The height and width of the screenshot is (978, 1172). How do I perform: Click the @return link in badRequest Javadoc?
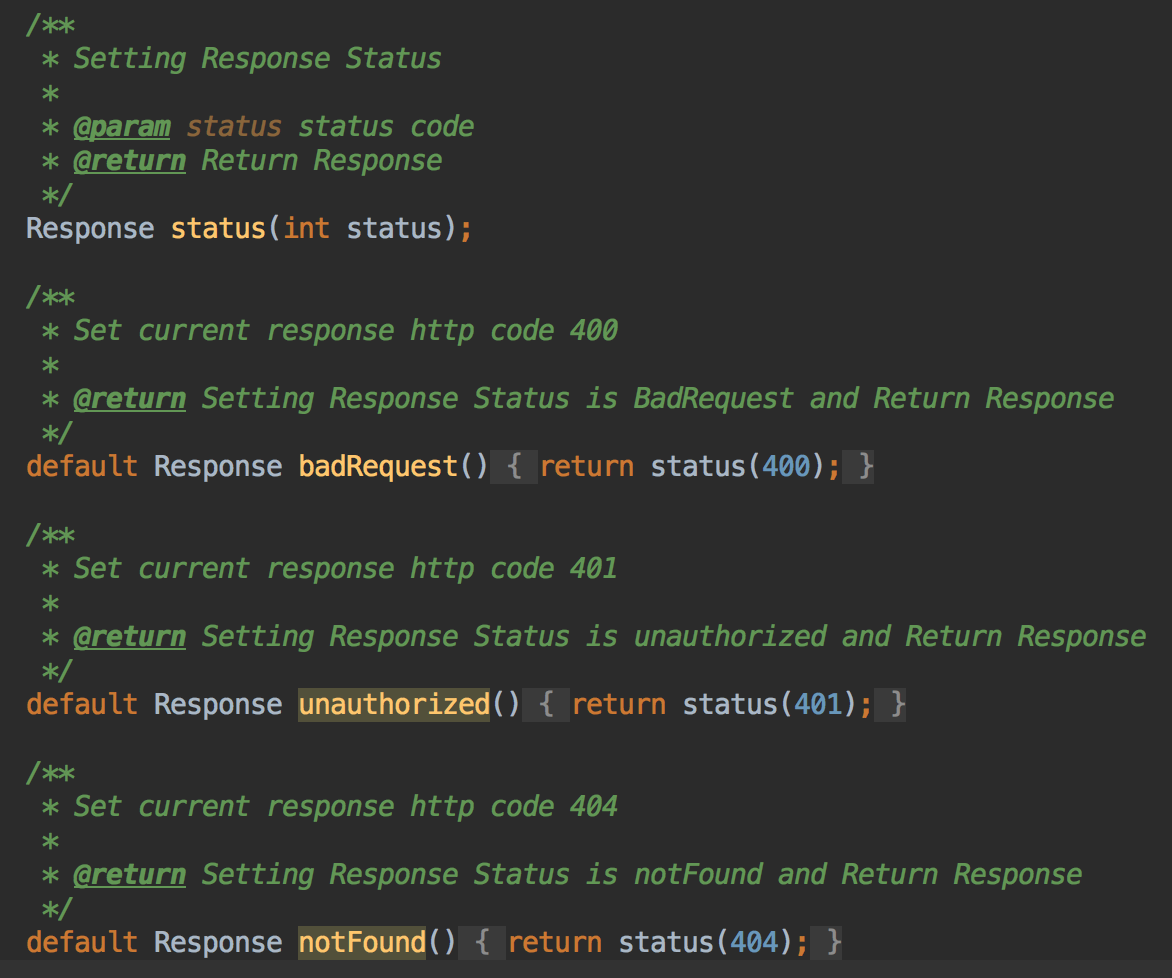(130, 398)
